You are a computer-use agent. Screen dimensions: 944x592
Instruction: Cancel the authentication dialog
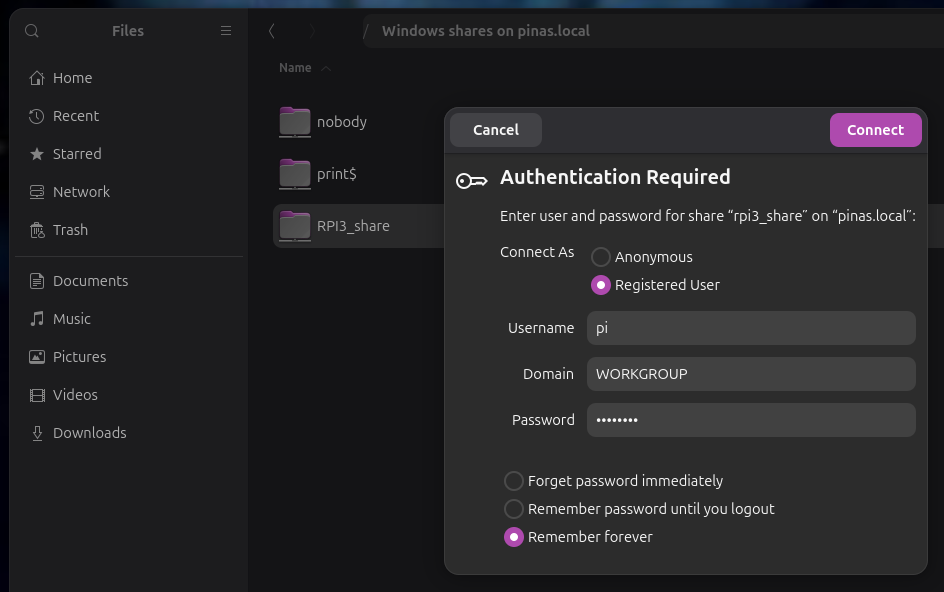(x=495, y=130)
